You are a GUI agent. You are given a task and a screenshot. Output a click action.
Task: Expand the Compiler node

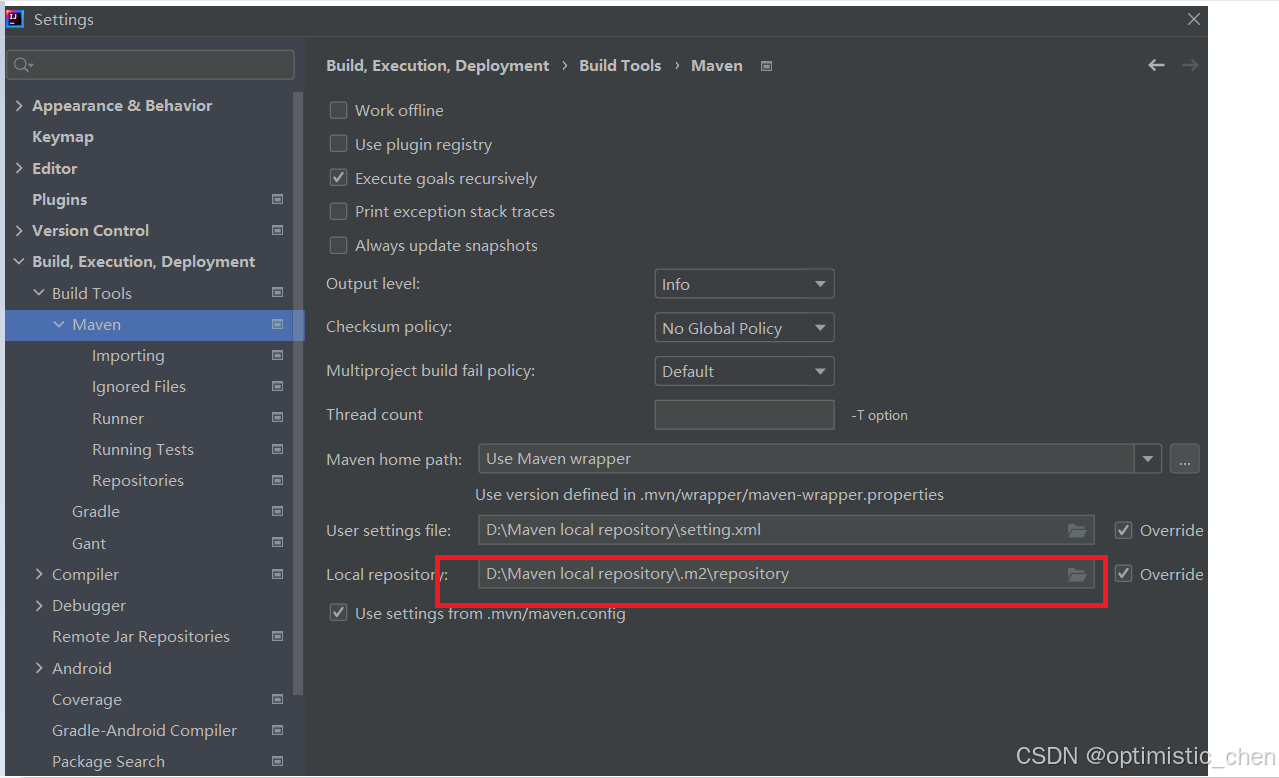pos(39,574)
